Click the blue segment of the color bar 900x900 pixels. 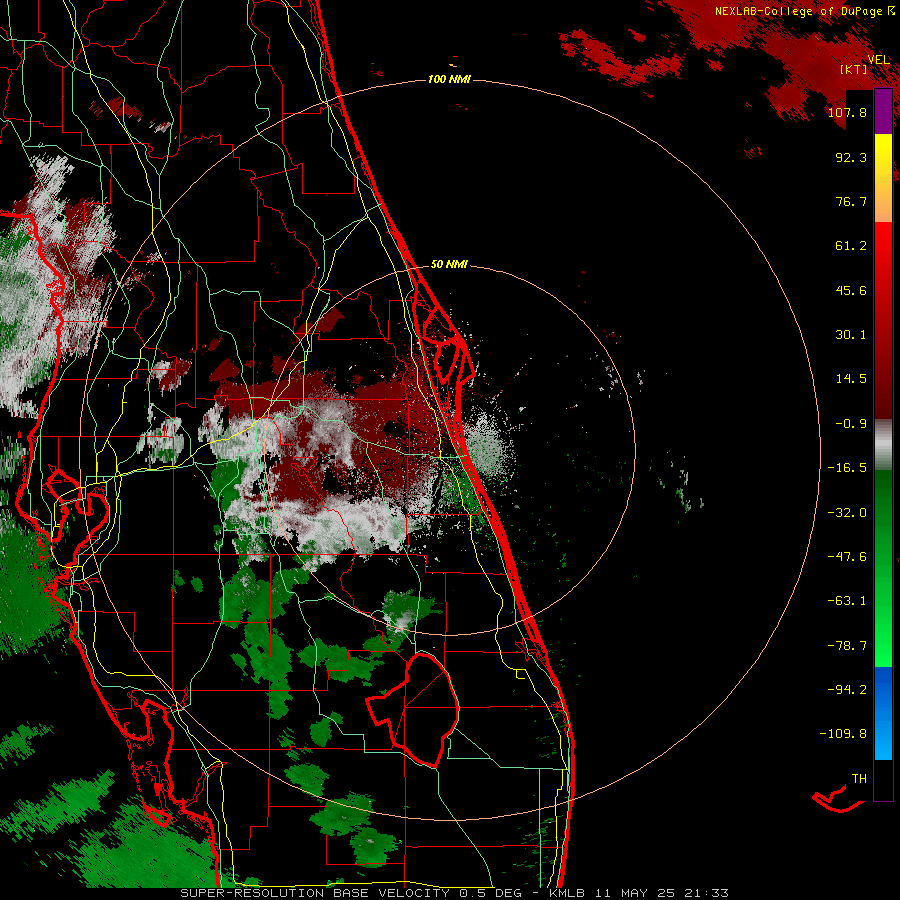point(883,712)
